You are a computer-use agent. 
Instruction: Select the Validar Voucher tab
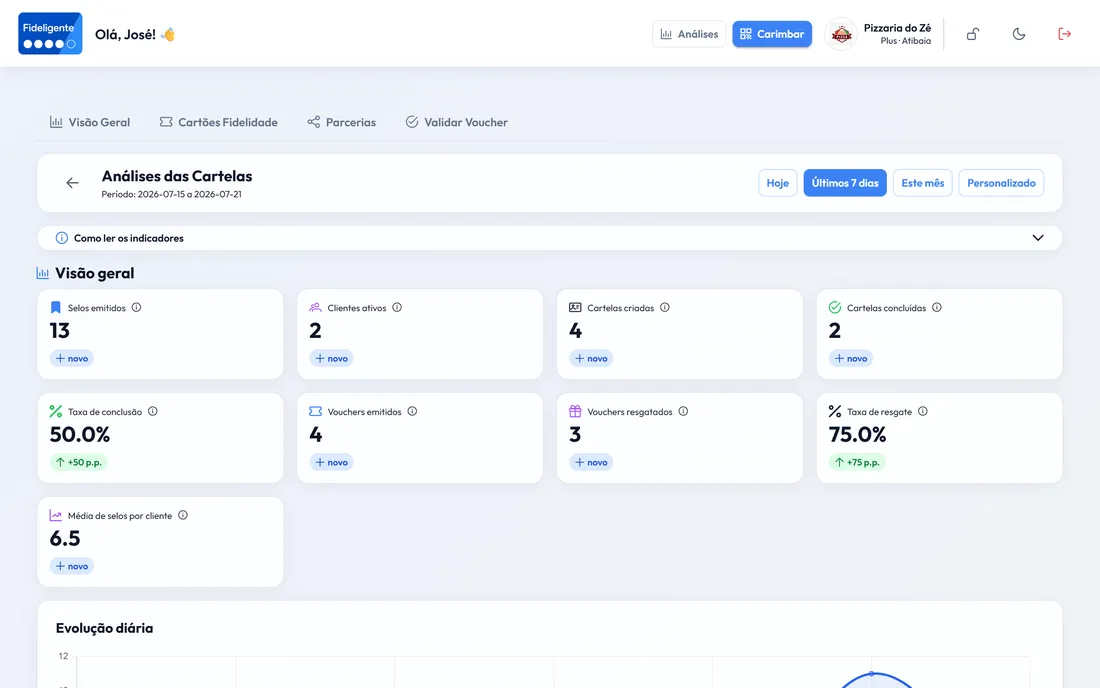457,122
